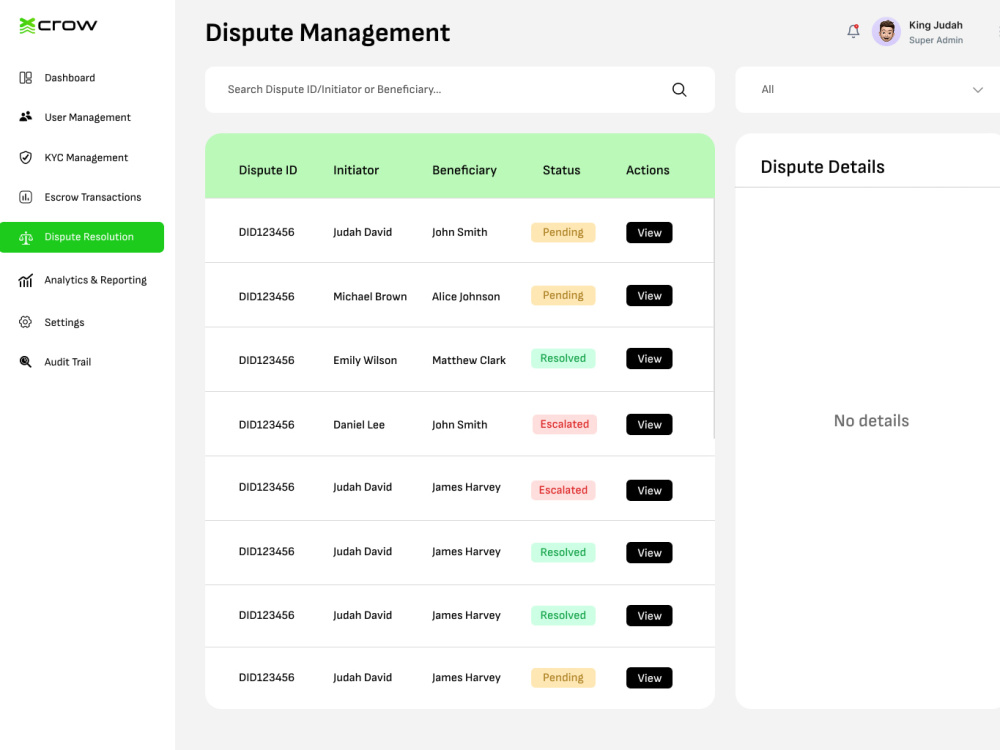The image size is (1000, 750).
Task: Click the initiator Emily Wilson
Action: pyautogui.click(x=365, y=360)
